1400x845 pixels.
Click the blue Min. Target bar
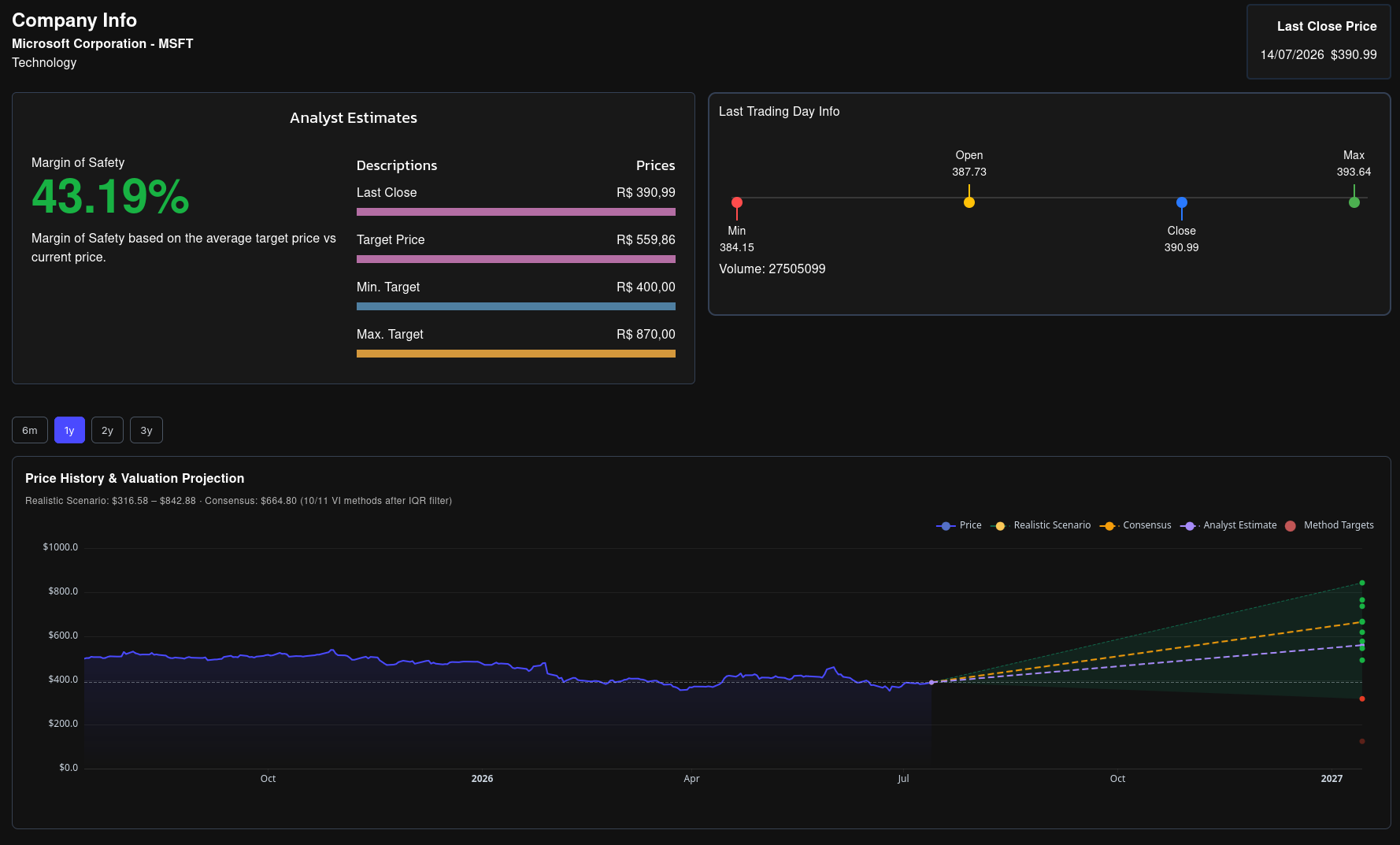(x=516, y=306)
